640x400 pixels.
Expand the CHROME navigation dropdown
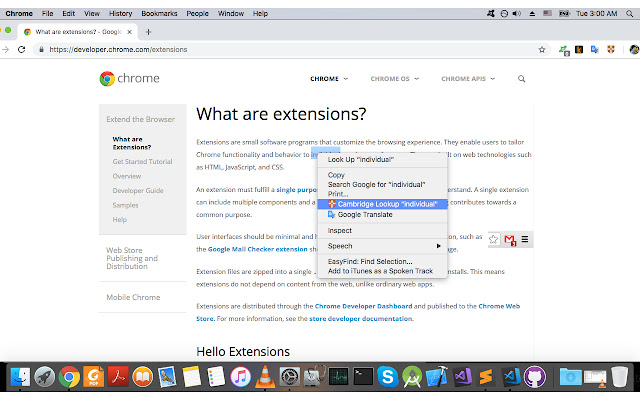tap(329, 78)
